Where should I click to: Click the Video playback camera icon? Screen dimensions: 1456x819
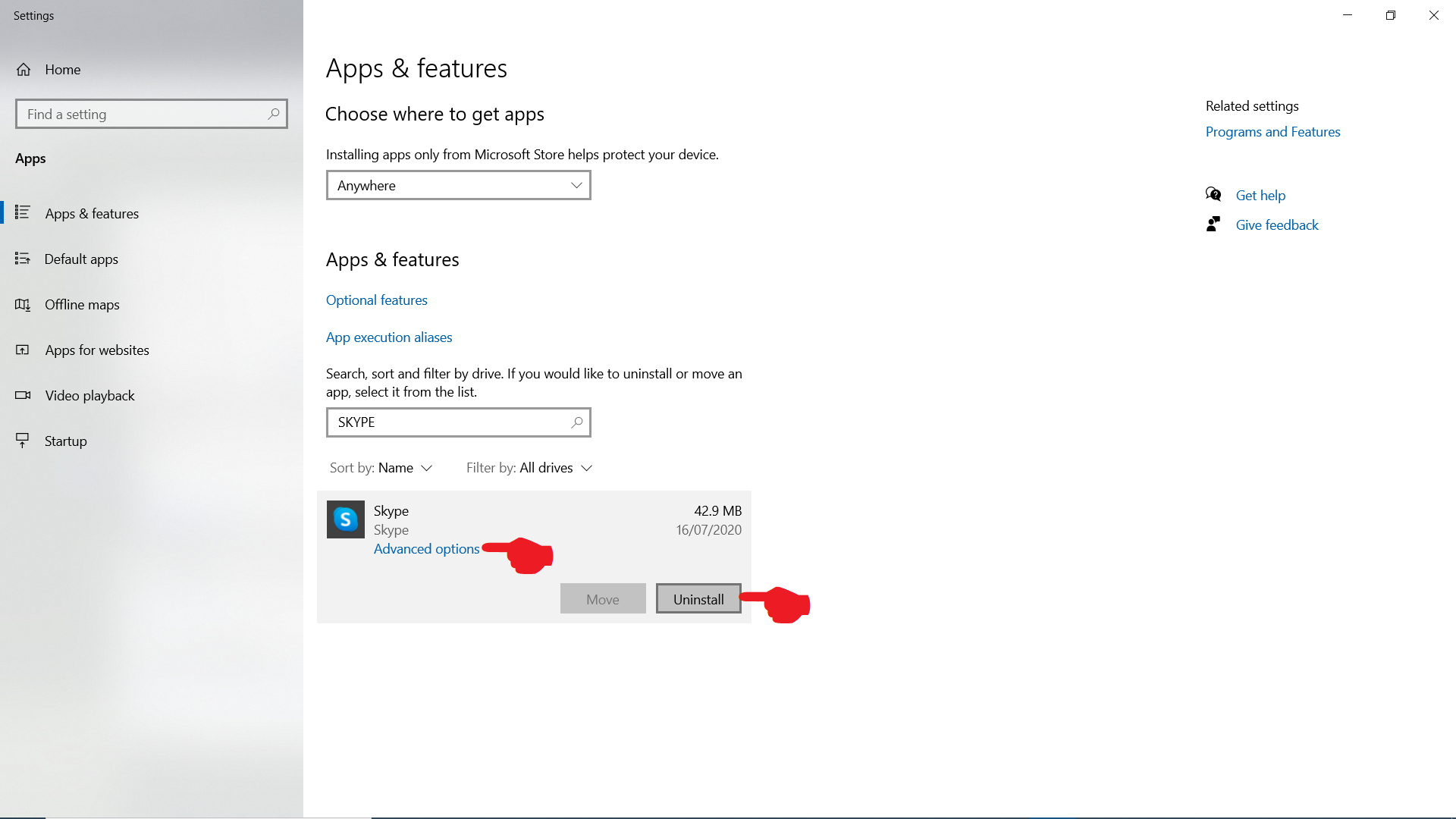pos(23,396)
